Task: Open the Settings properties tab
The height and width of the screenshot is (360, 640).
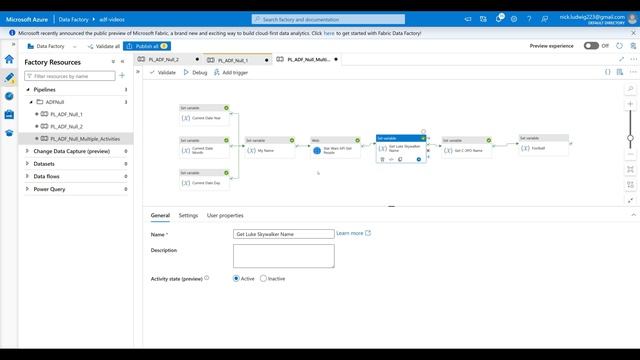Action: click(x=188, y=215)
